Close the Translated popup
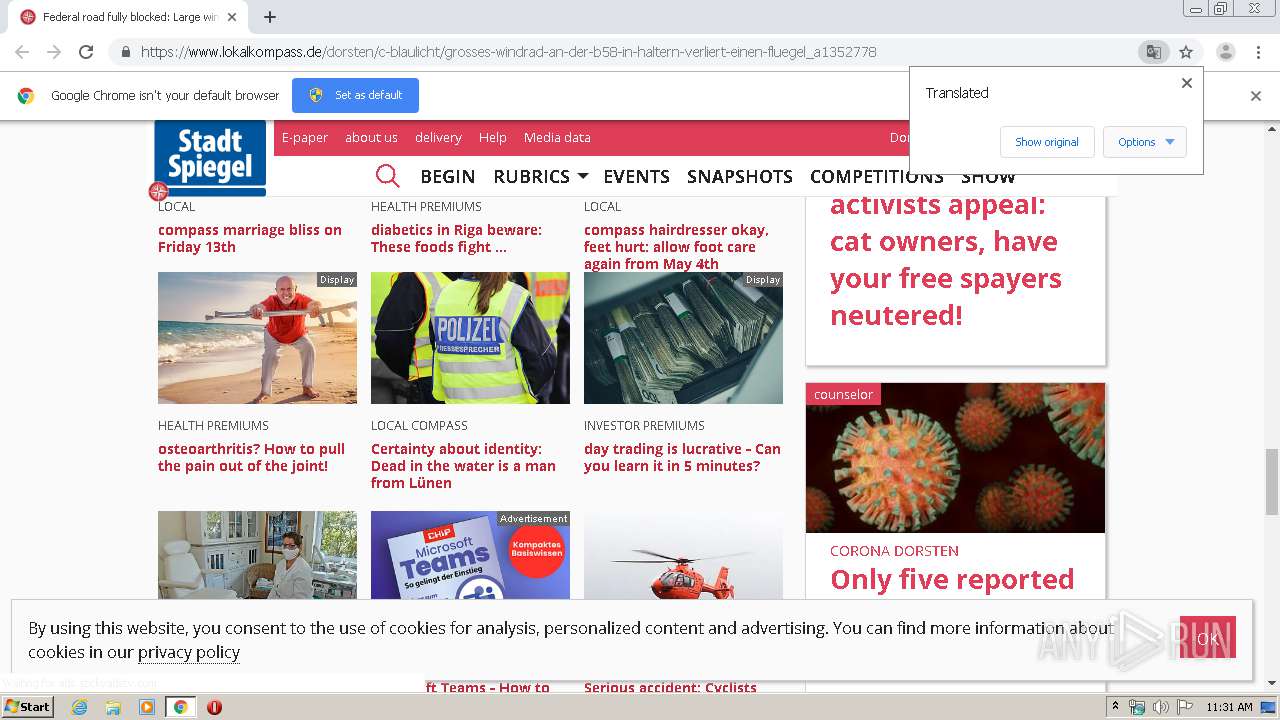The width and height of the screenshot is (1280, 720). tap(1187, 83)
